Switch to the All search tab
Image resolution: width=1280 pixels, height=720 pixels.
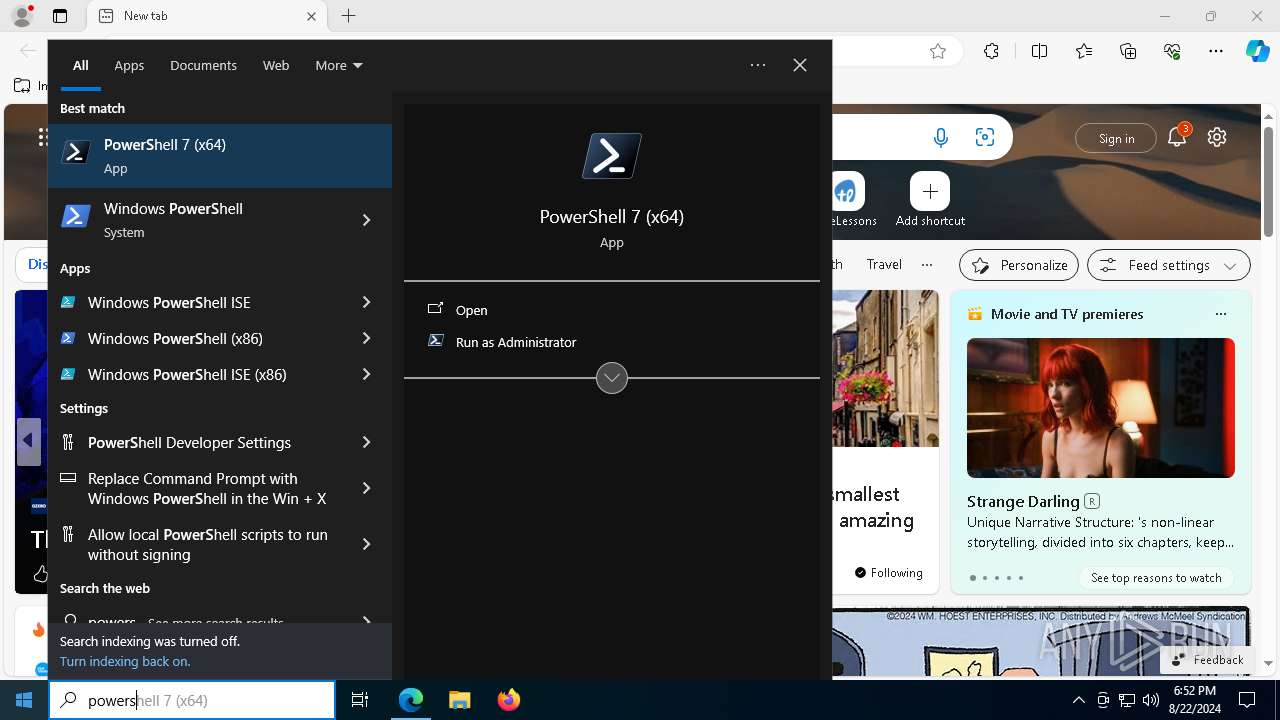point(81,65)
